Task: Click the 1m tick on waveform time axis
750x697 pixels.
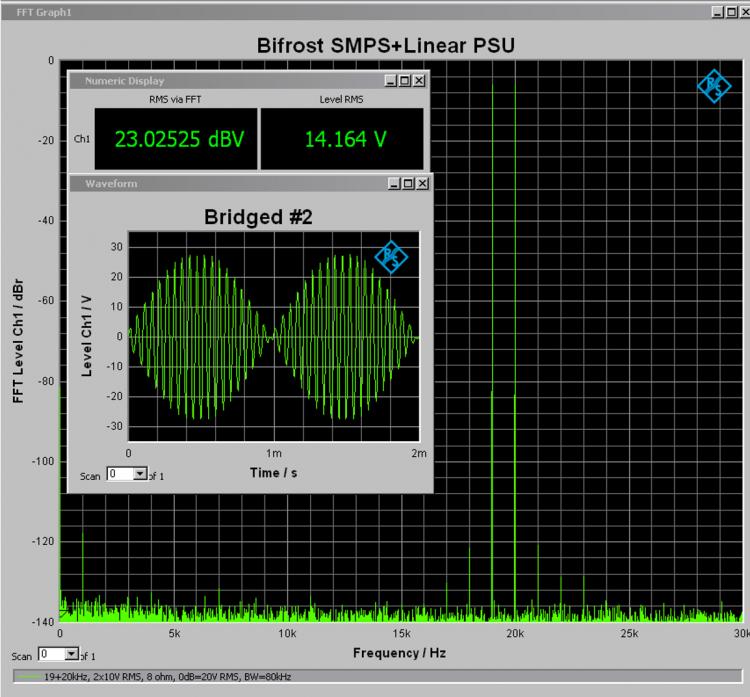Action: click(274, 453)
